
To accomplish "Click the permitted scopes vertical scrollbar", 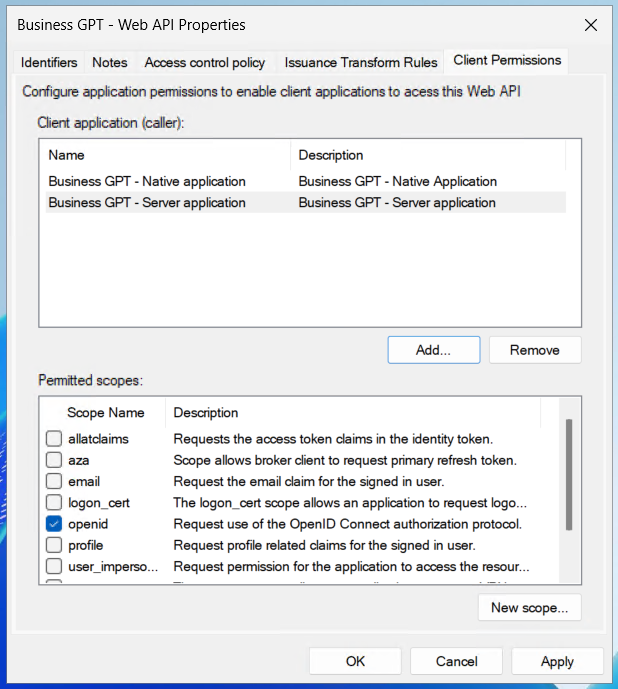I will pyautogui.click(x=569, y=475).
